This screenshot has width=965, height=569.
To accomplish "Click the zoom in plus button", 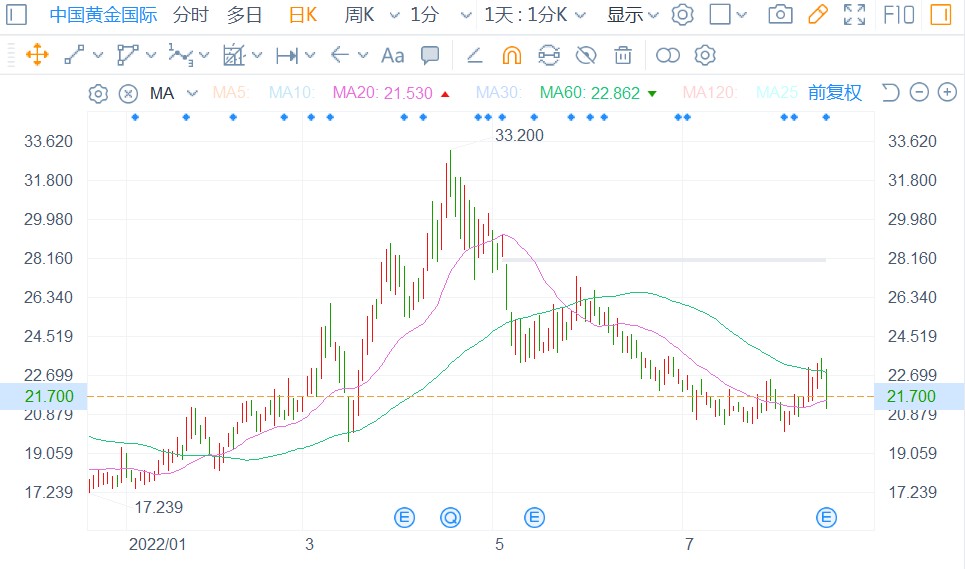I will click(x=944, y=93).
